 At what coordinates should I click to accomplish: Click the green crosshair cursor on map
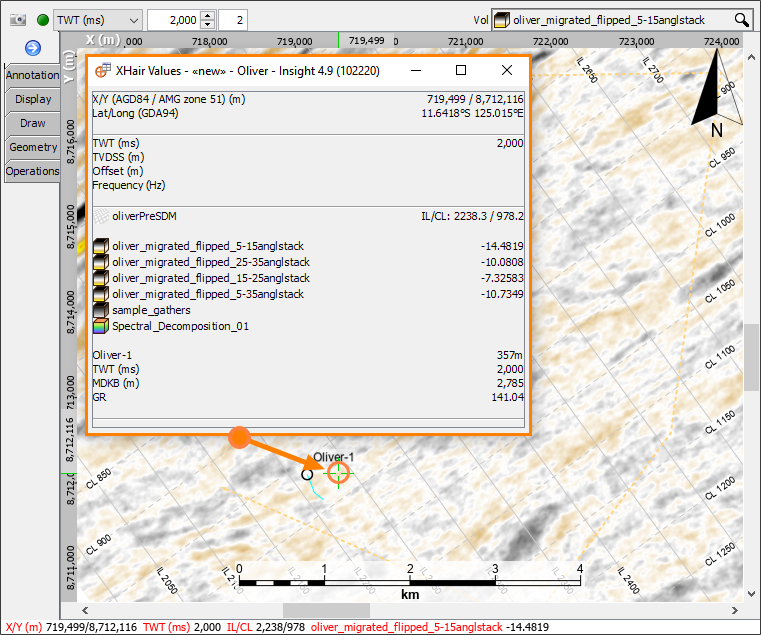338,472
